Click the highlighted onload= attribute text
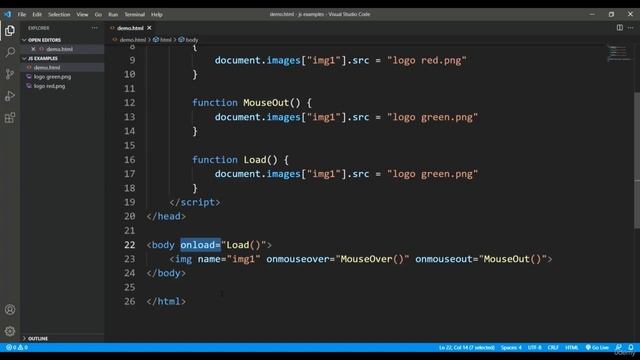Screen dimensions: 640x360 200,244
